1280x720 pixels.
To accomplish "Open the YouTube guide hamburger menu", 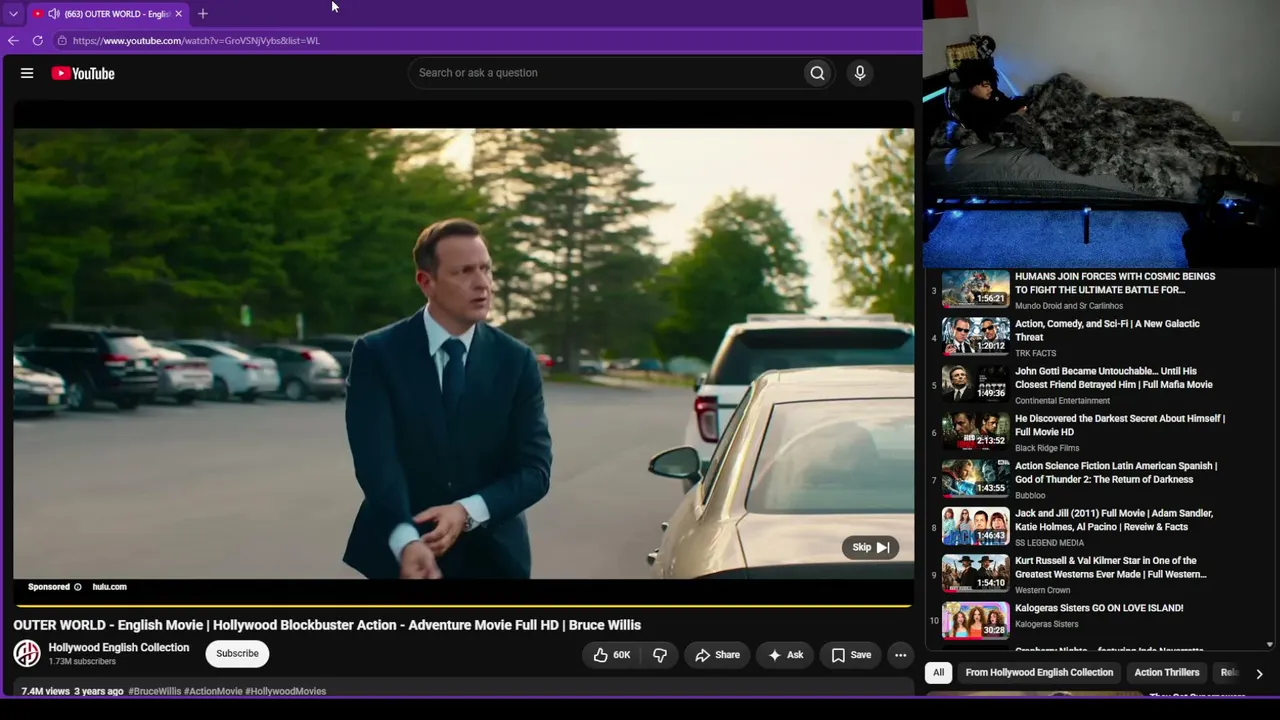I will pyautogui.click(x=27, y=73).
